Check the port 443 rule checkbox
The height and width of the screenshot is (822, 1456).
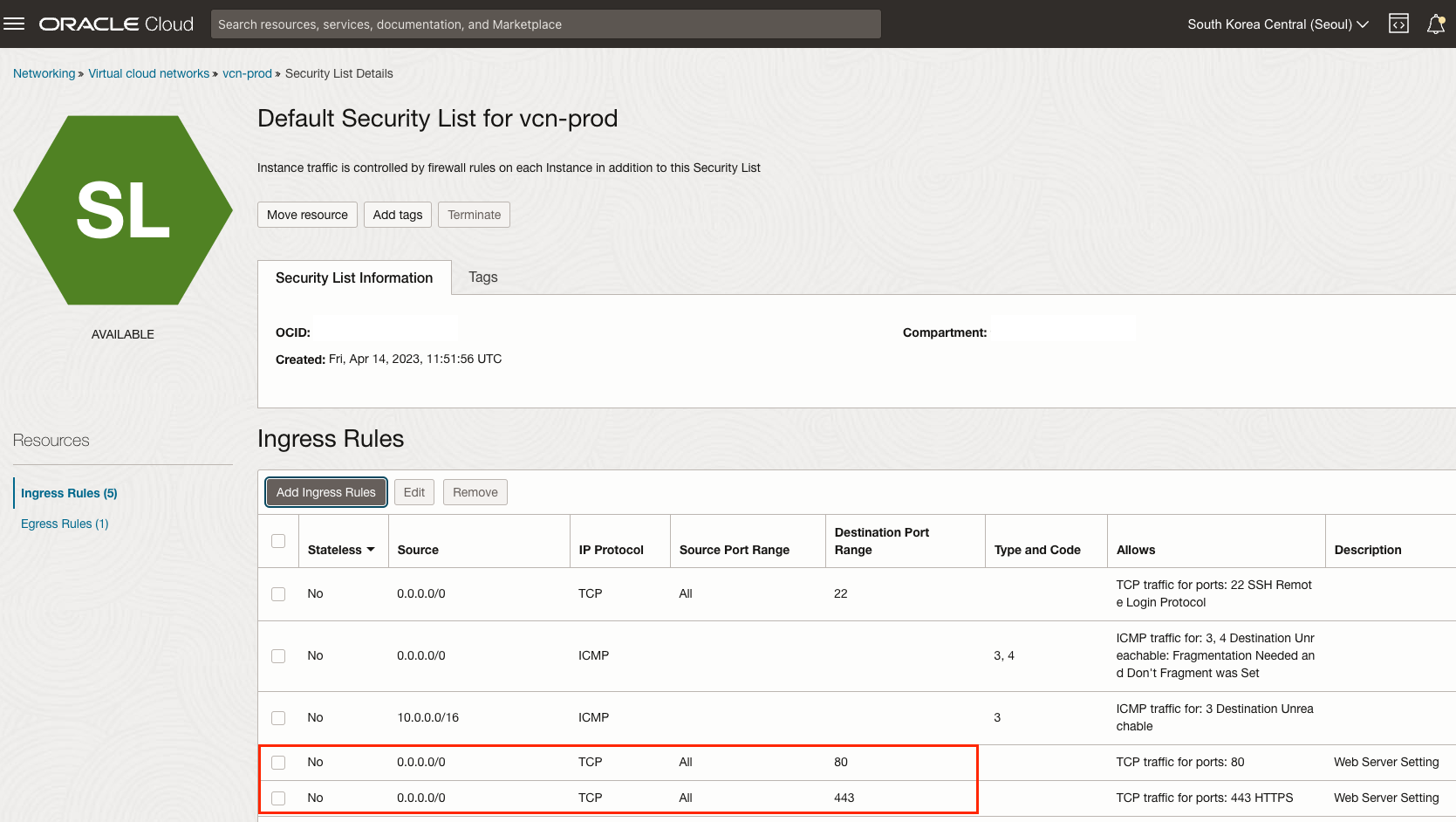[278, 798]
